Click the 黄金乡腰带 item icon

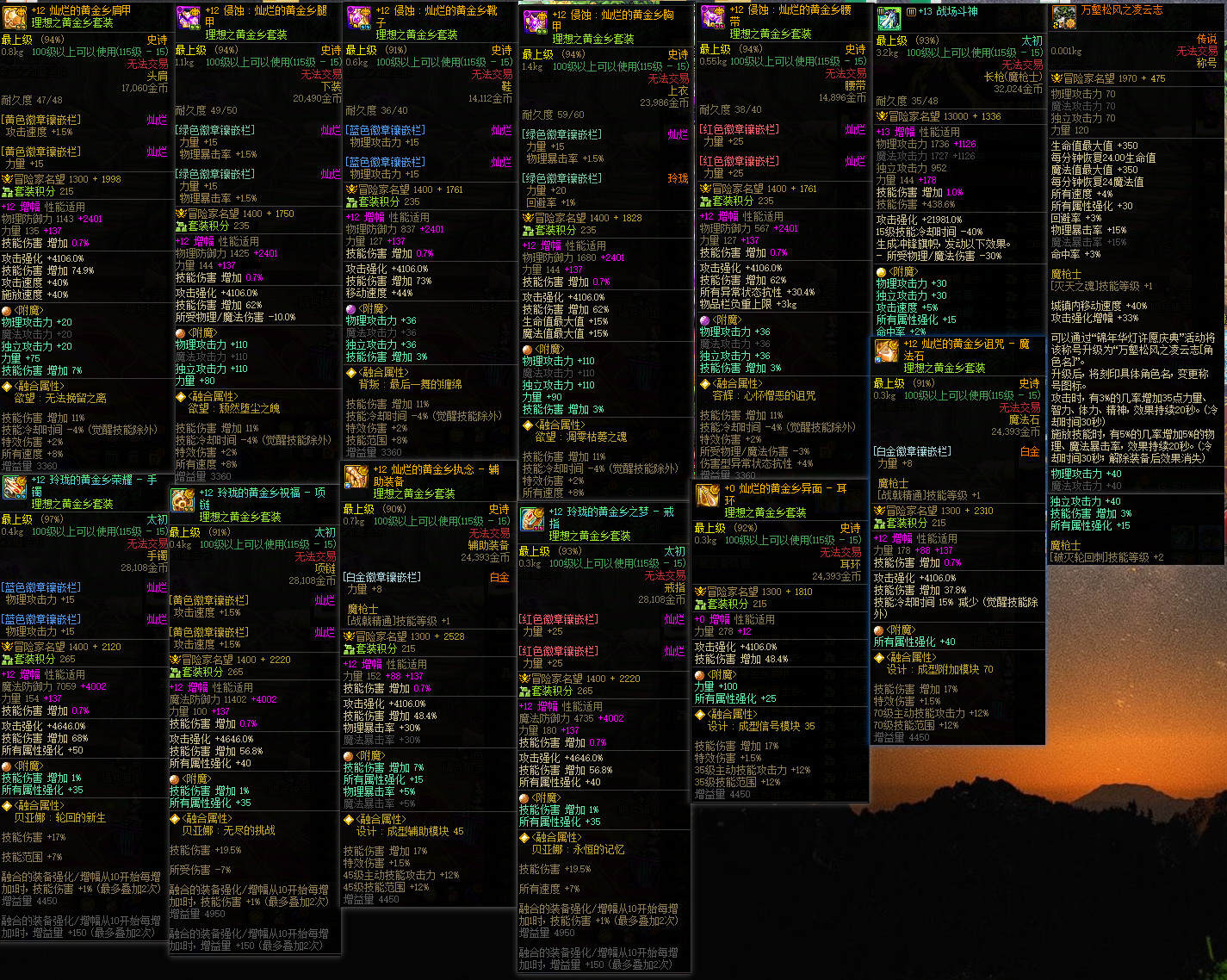coord(713,17)
